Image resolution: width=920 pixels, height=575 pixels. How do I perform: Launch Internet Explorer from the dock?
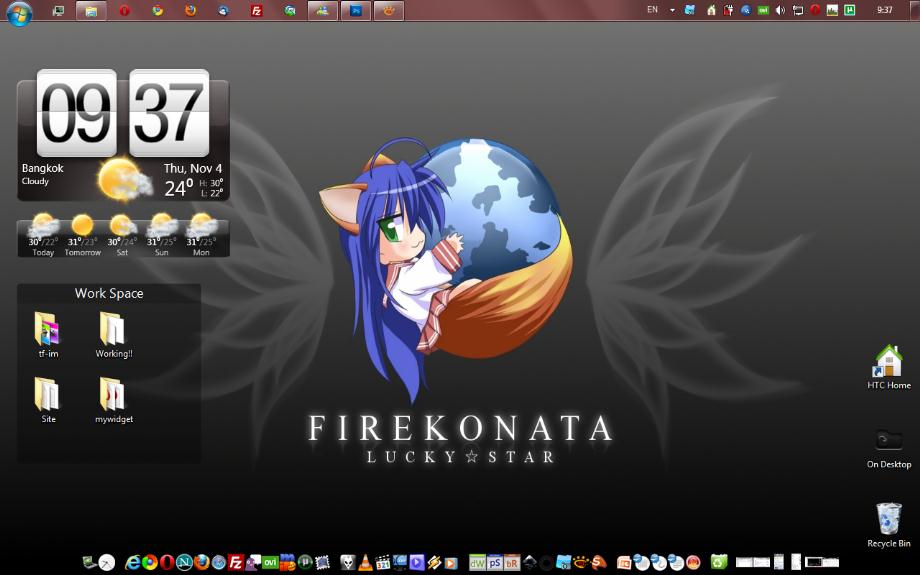point(133,563)
